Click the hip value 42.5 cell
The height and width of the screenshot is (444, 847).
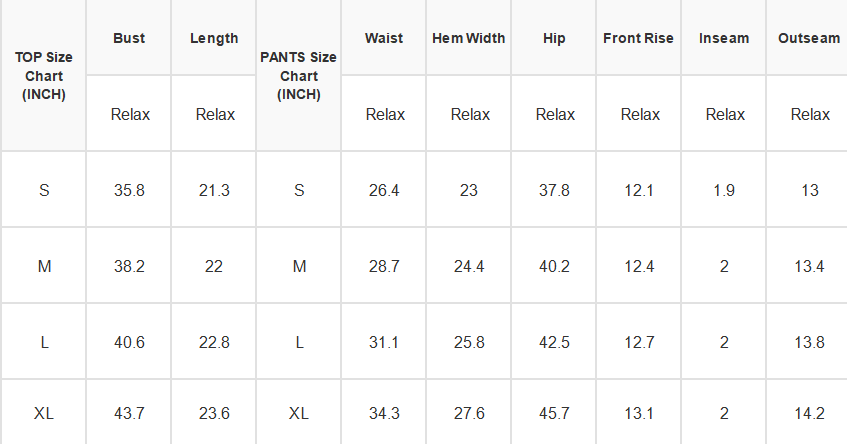(x=554, y=342)
